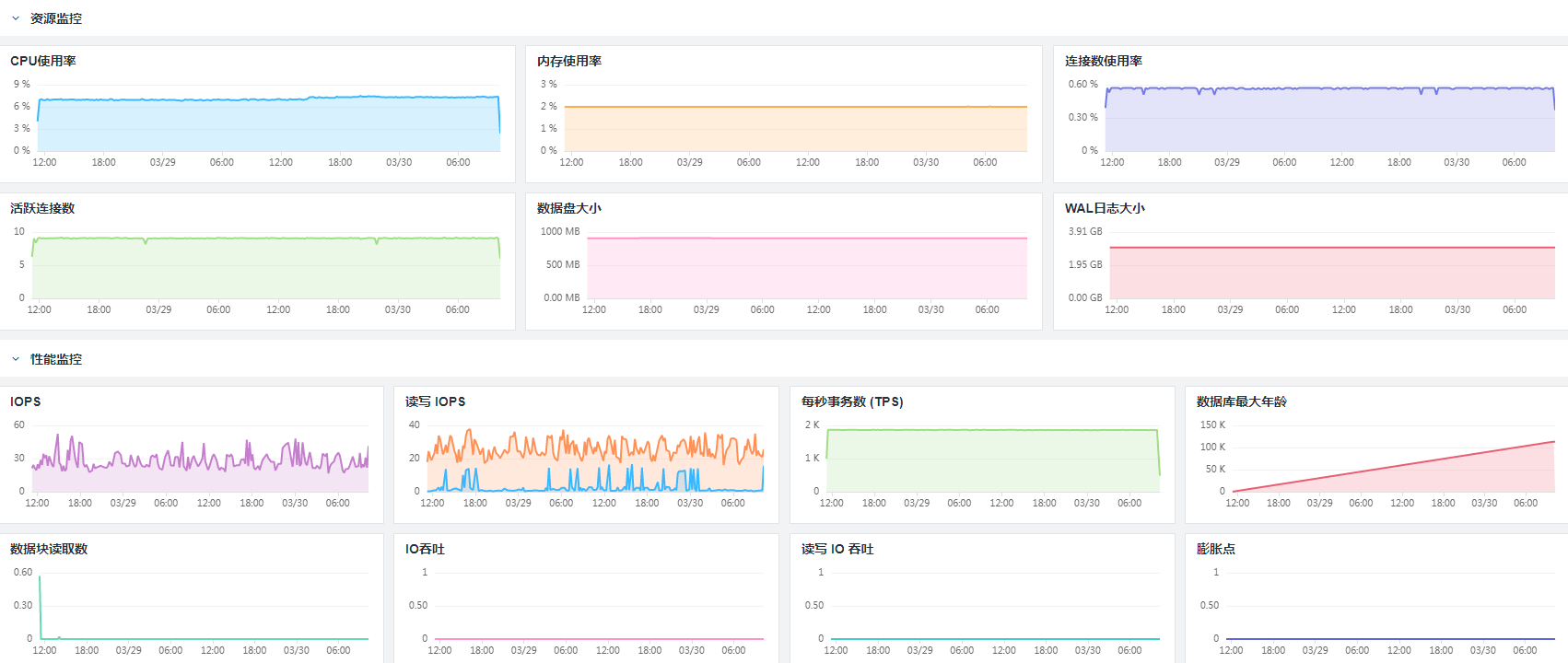Click the 1.95 GB label on WAL chart

pyautogui.click(x=1085, y=264)
